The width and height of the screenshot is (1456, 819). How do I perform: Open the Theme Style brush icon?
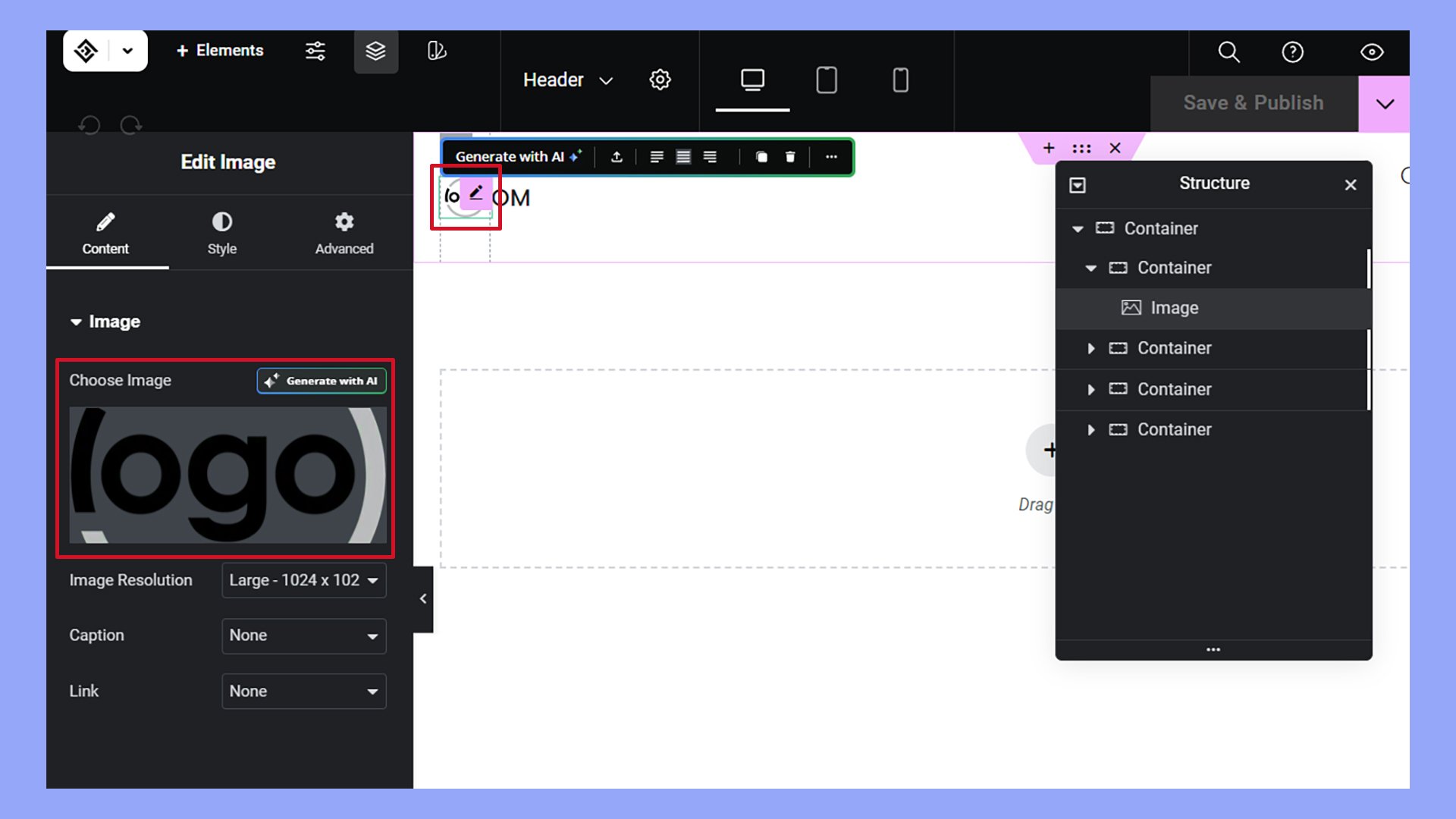435,52
